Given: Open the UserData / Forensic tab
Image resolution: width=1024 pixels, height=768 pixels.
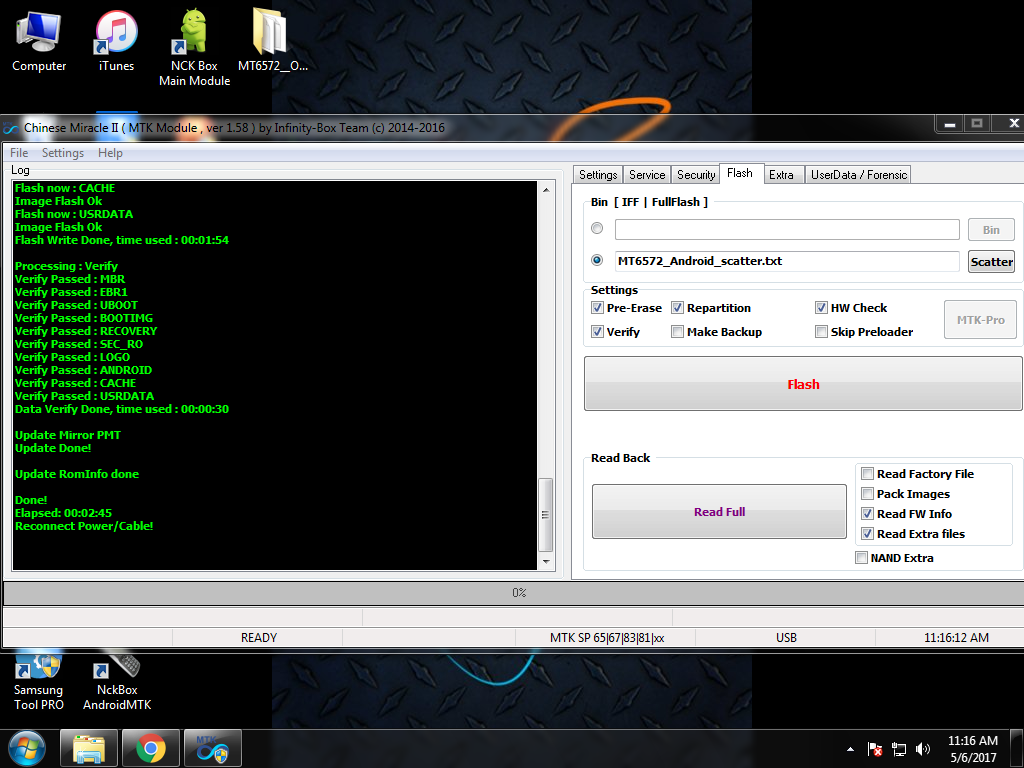Looking at the screenshot, I should click(x=858, y=174).
